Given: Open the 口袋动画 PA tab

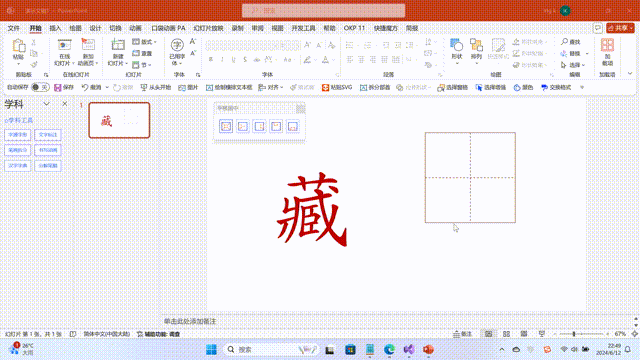Looking at the screenshot, I should pos(168,28).
